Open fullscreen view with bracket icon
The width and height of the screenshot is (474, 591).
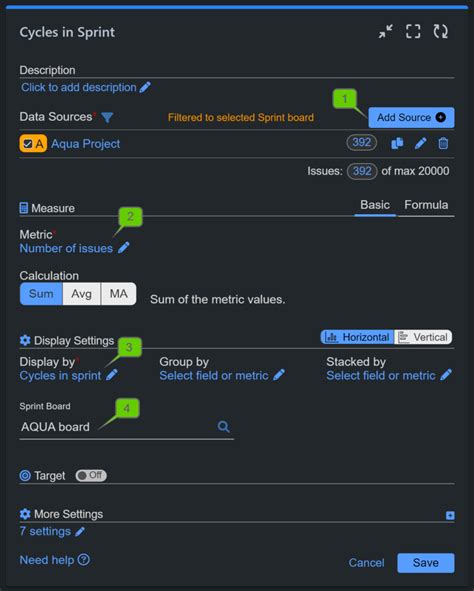click(x=413, y=32)
